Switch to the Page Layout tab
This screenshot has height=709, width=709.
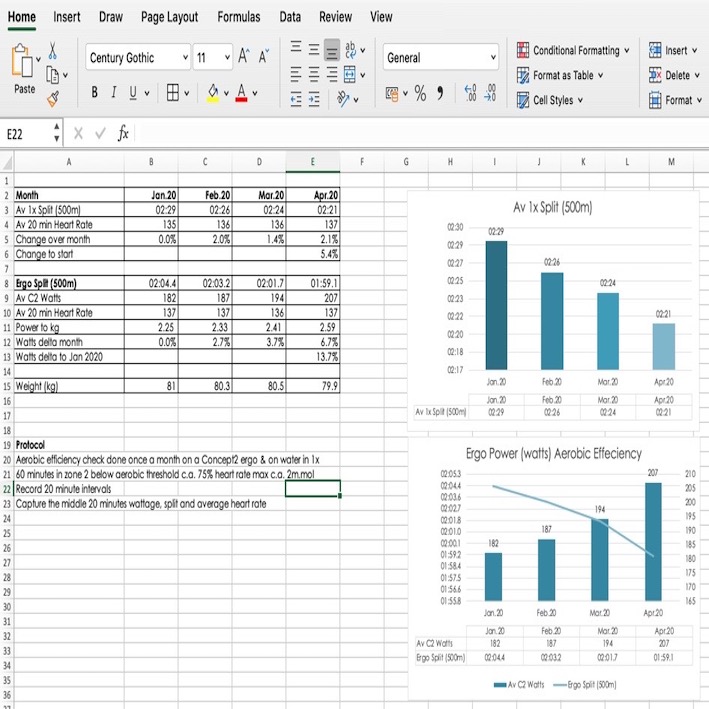tap(170, 17)
